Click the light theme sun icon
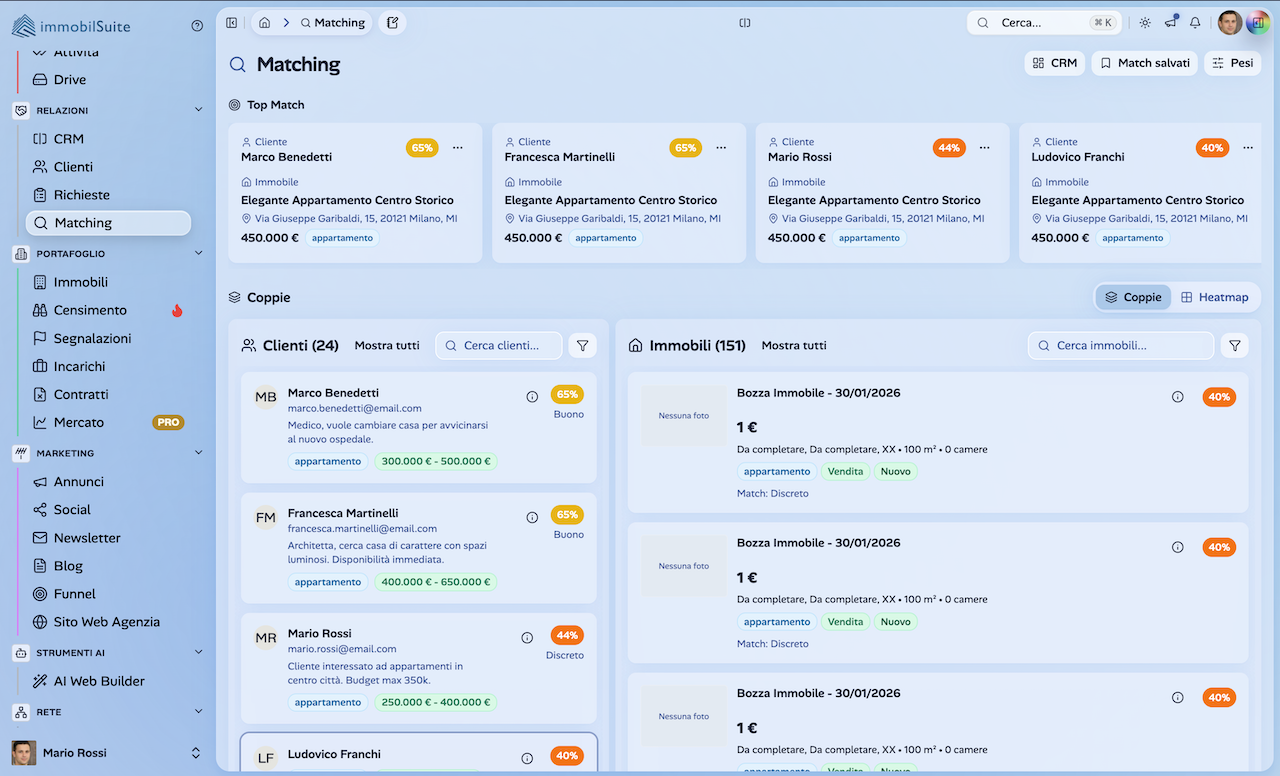Image resolution: width=1280 pixels, height=776 pixels. click(1145, 23)
